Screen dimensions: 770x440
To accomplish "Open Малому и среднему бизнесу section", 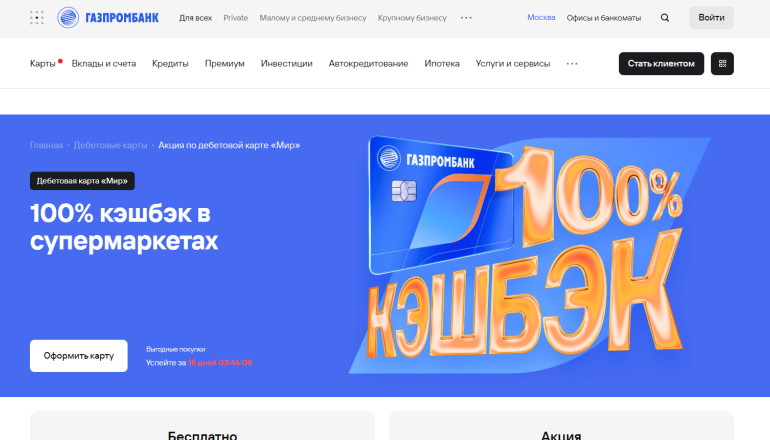I will click(313, 18).
